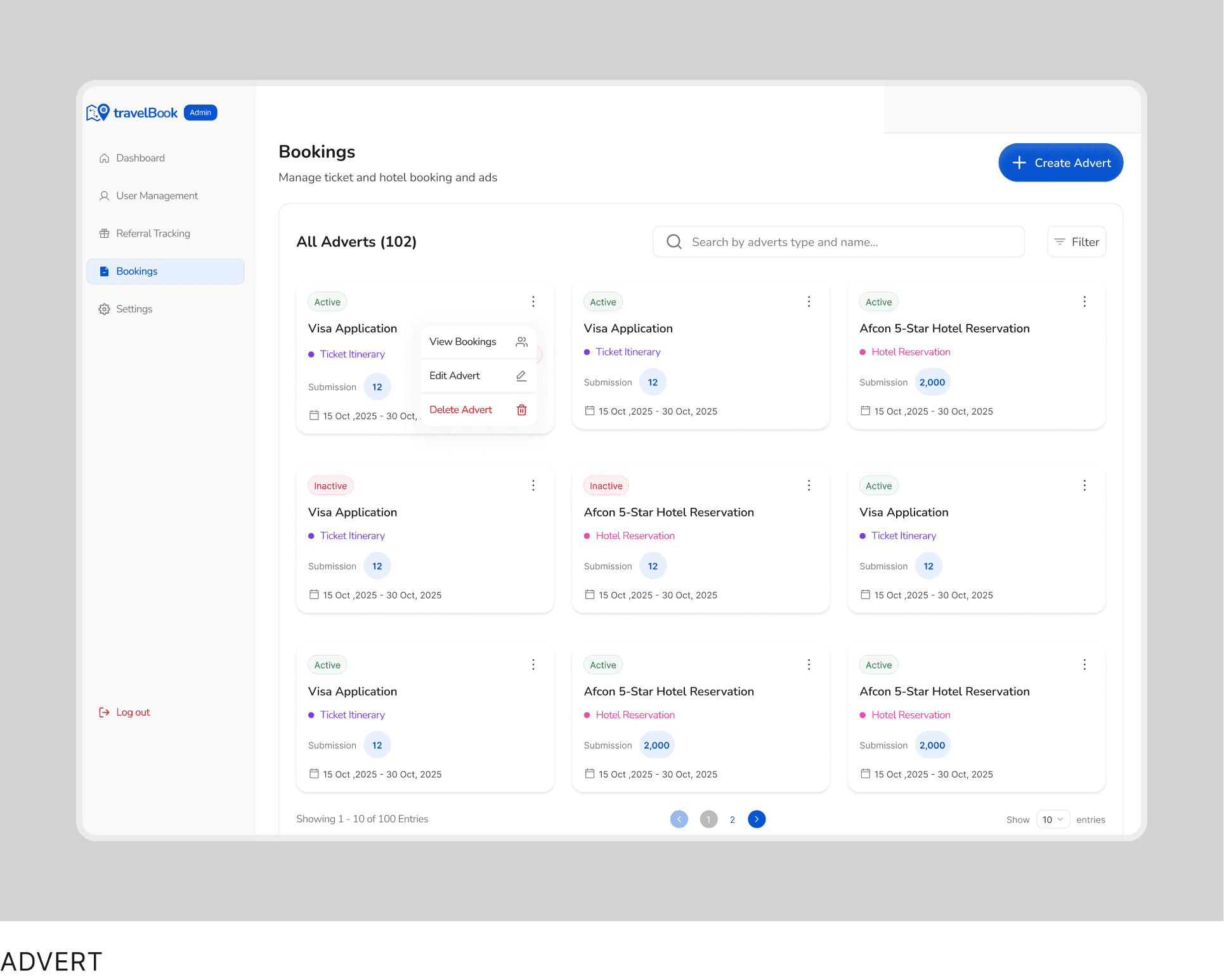Open three-dot menu on top-right Afcon hotel card
The width and height of the screenshot is (1224, 980).
pos(1084,302)
